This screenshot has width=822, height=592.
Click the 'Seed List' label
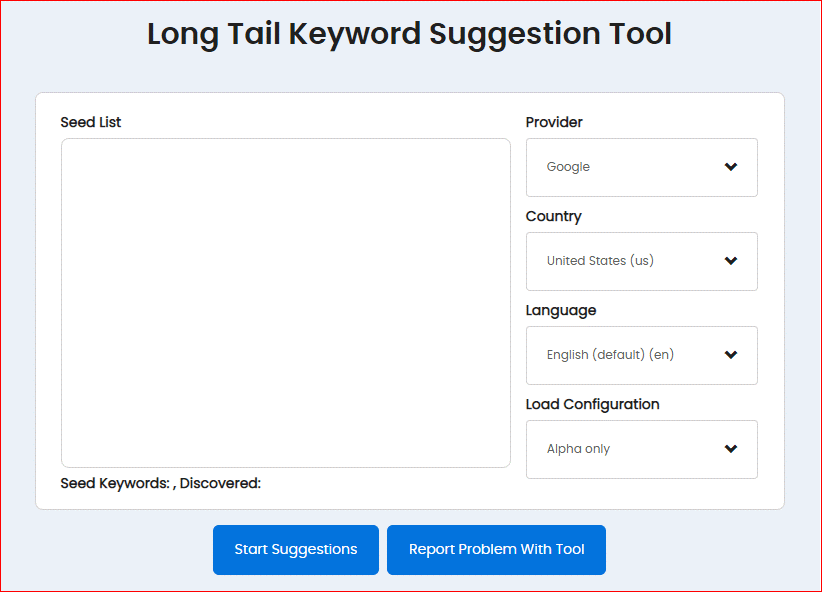point(91,122)
